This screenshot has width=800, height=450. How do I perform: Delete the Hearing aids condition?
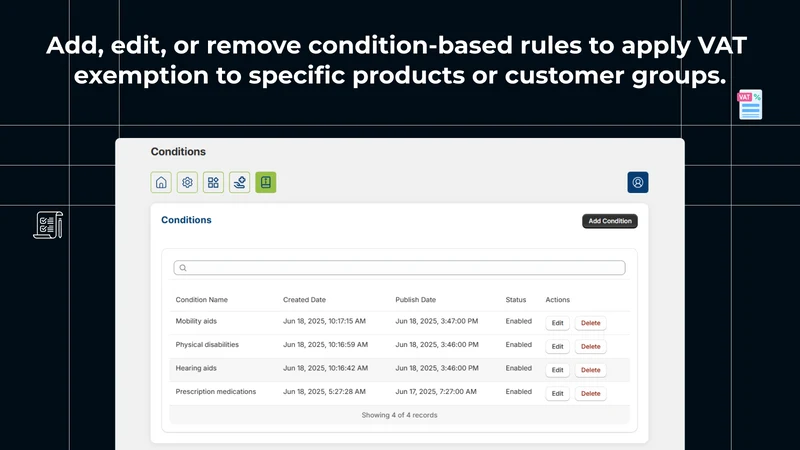click(590, 370)
